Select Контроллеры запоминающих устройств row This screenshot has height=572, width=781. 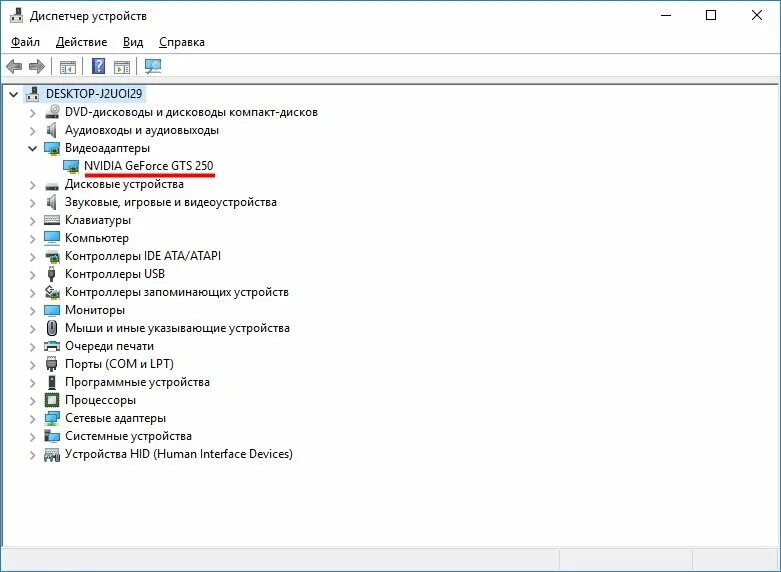tap(176, 292)
